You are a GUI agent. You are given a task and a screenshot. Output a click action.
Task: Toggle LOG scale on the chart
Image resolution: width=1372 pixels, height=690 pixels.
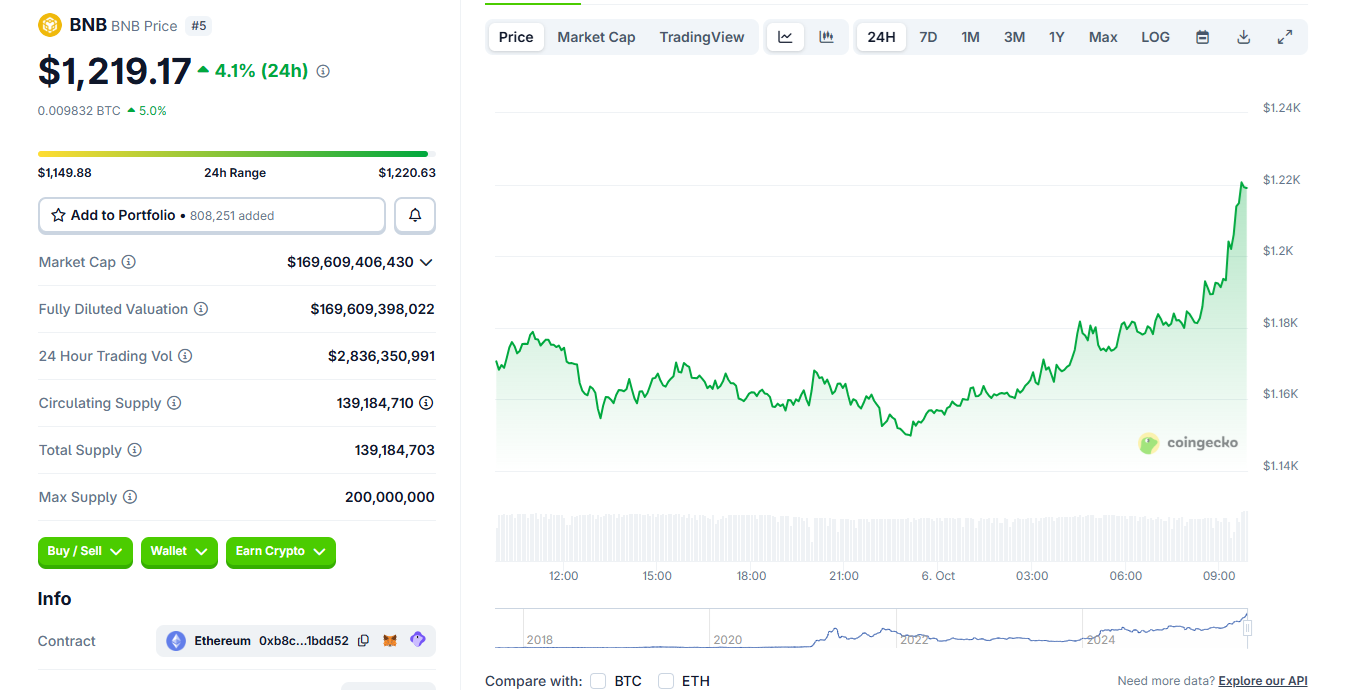[x=1155, y=37]
